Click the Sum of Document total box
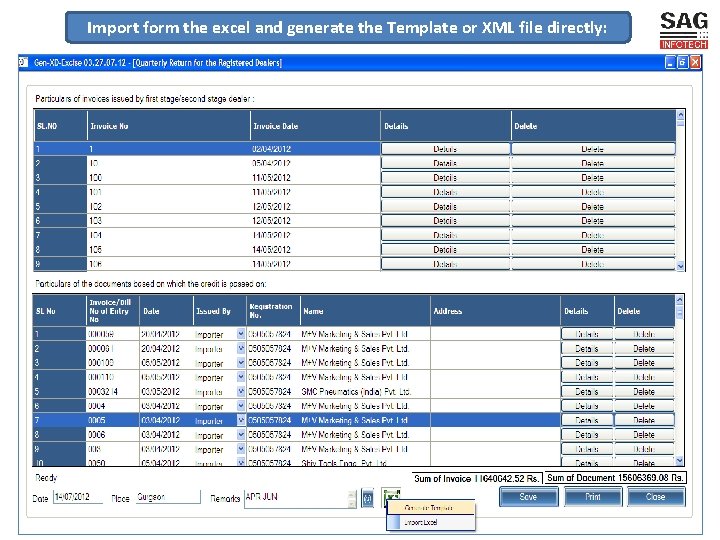This screenshot has width=720, height=540. 615,478
